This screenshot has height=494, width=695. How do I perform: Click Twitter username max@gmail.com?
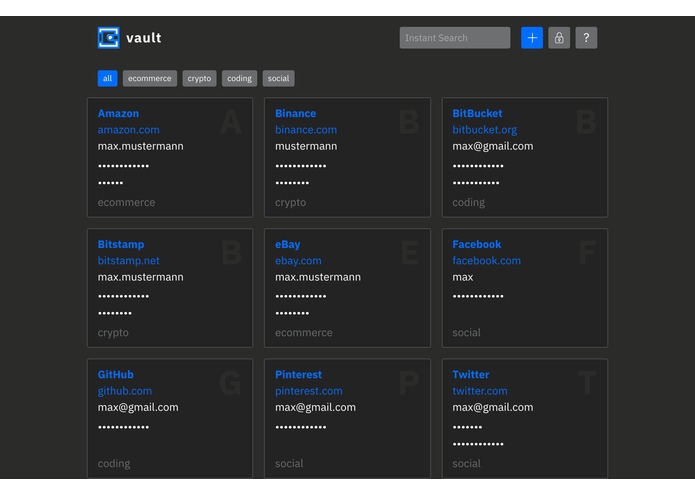(492, 408)
